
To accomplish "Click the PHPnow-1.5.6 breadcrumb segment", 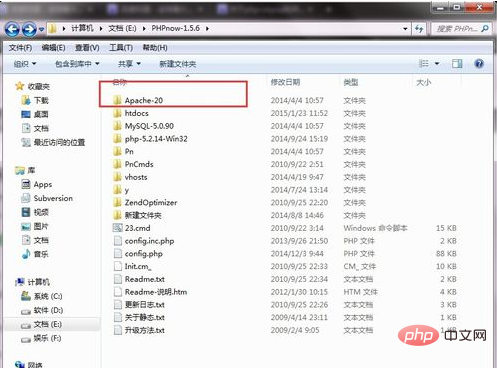I will coord(176,28).
